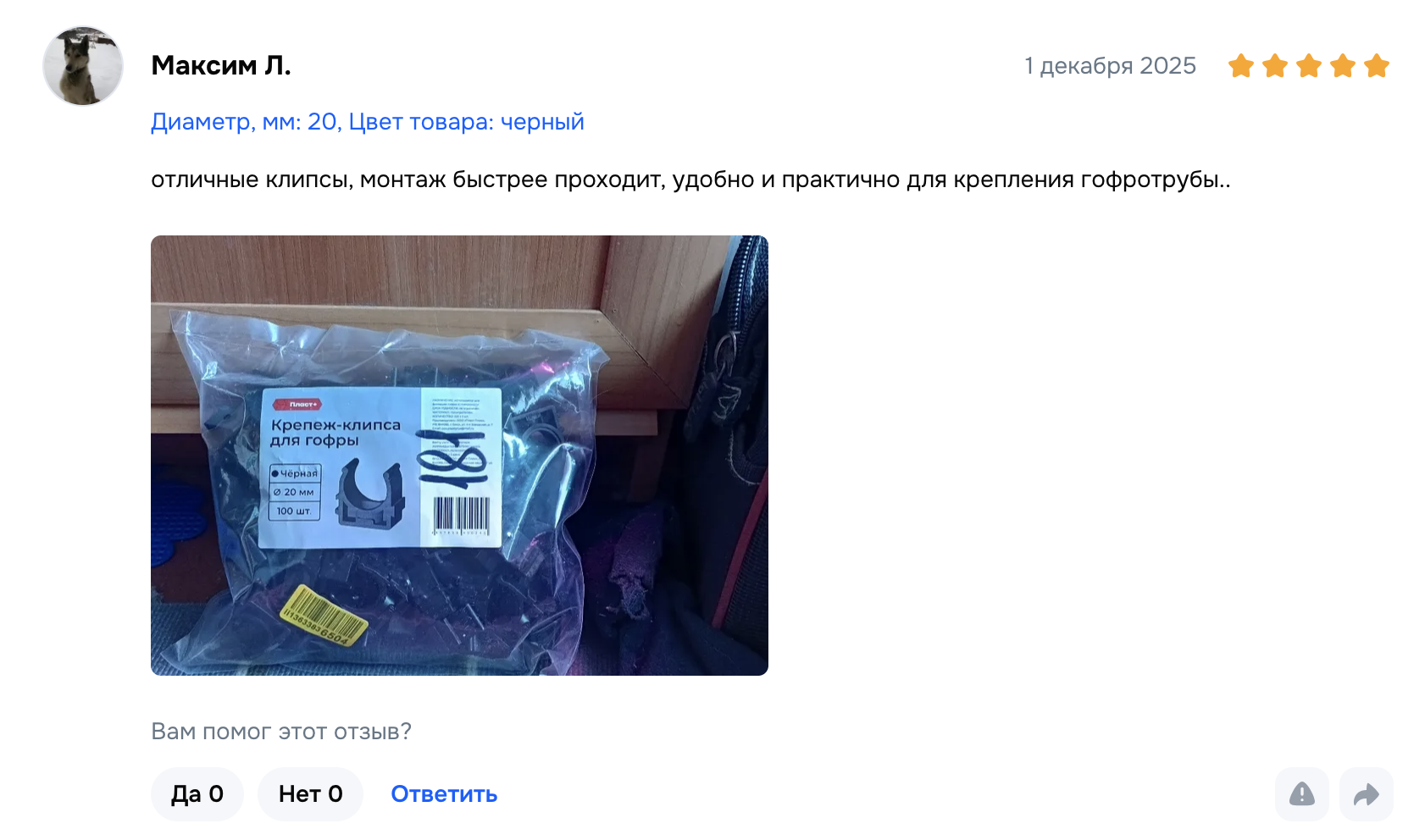Click the 'Крепеж-клипса для гофры' label in the photo
This screenshot has height=840, width=1425.
click(x=335, y=432)
